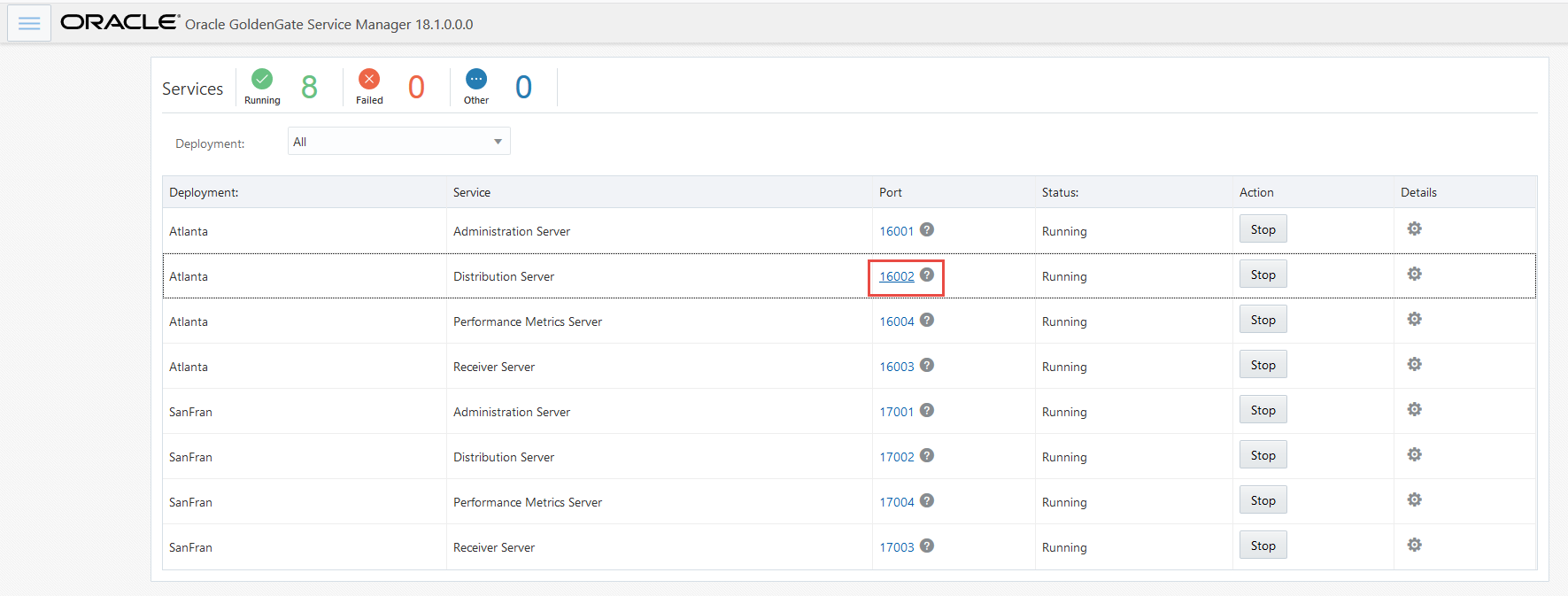Screen dimensions: 1568x596
Task: Open details gear for SanFran Distribution Server
Action: click(1415, 454)
